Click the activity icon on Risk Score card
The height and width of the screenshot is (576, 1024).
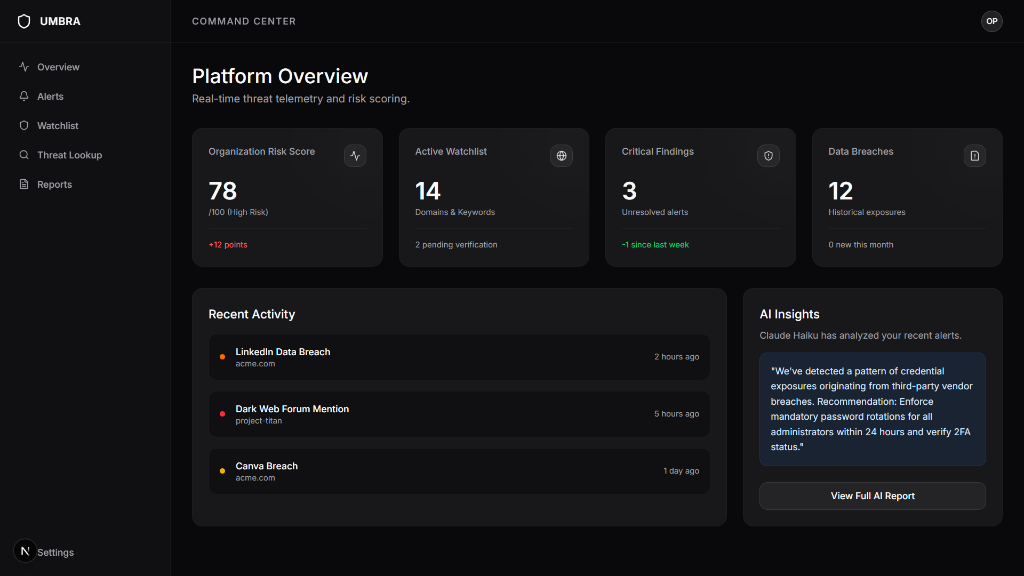(x=355, y=156)
